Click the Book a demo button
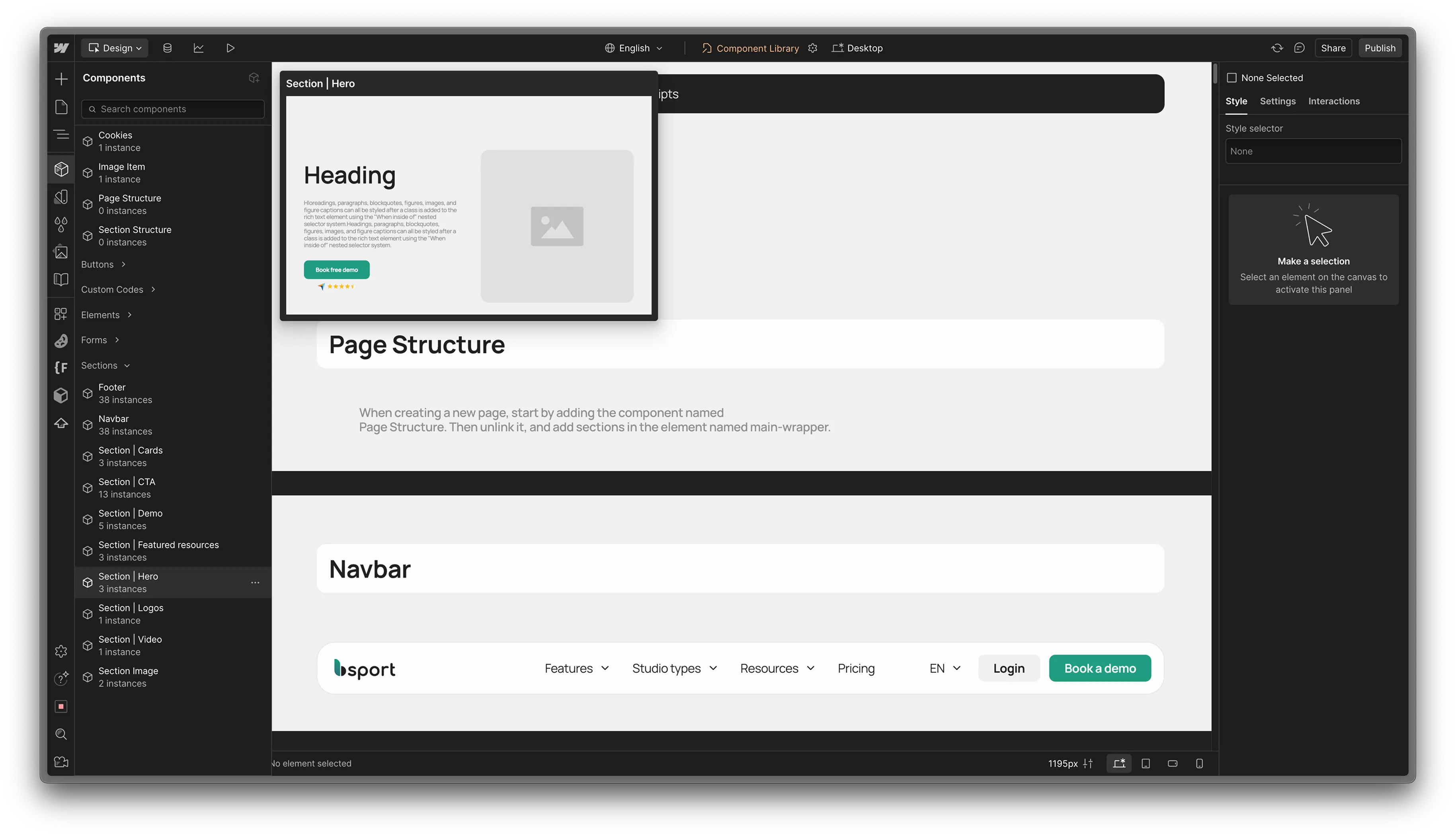 coord(1099,668)
